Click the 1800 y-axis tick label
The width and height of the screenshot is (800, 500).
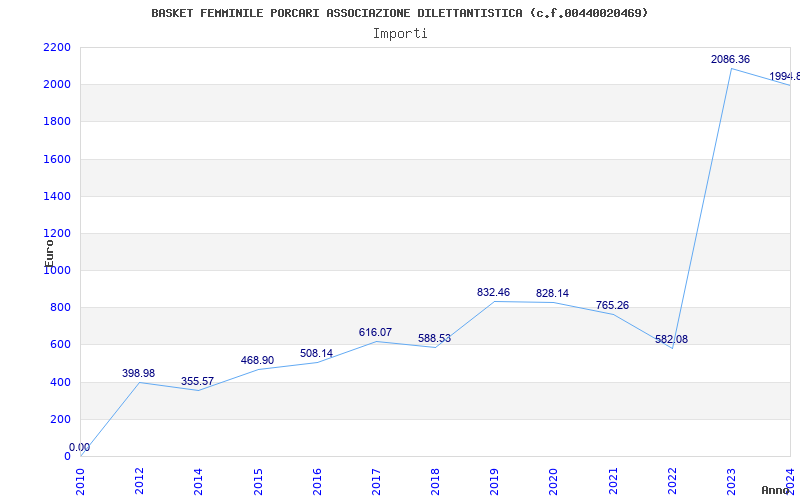(x=57, y=122)
